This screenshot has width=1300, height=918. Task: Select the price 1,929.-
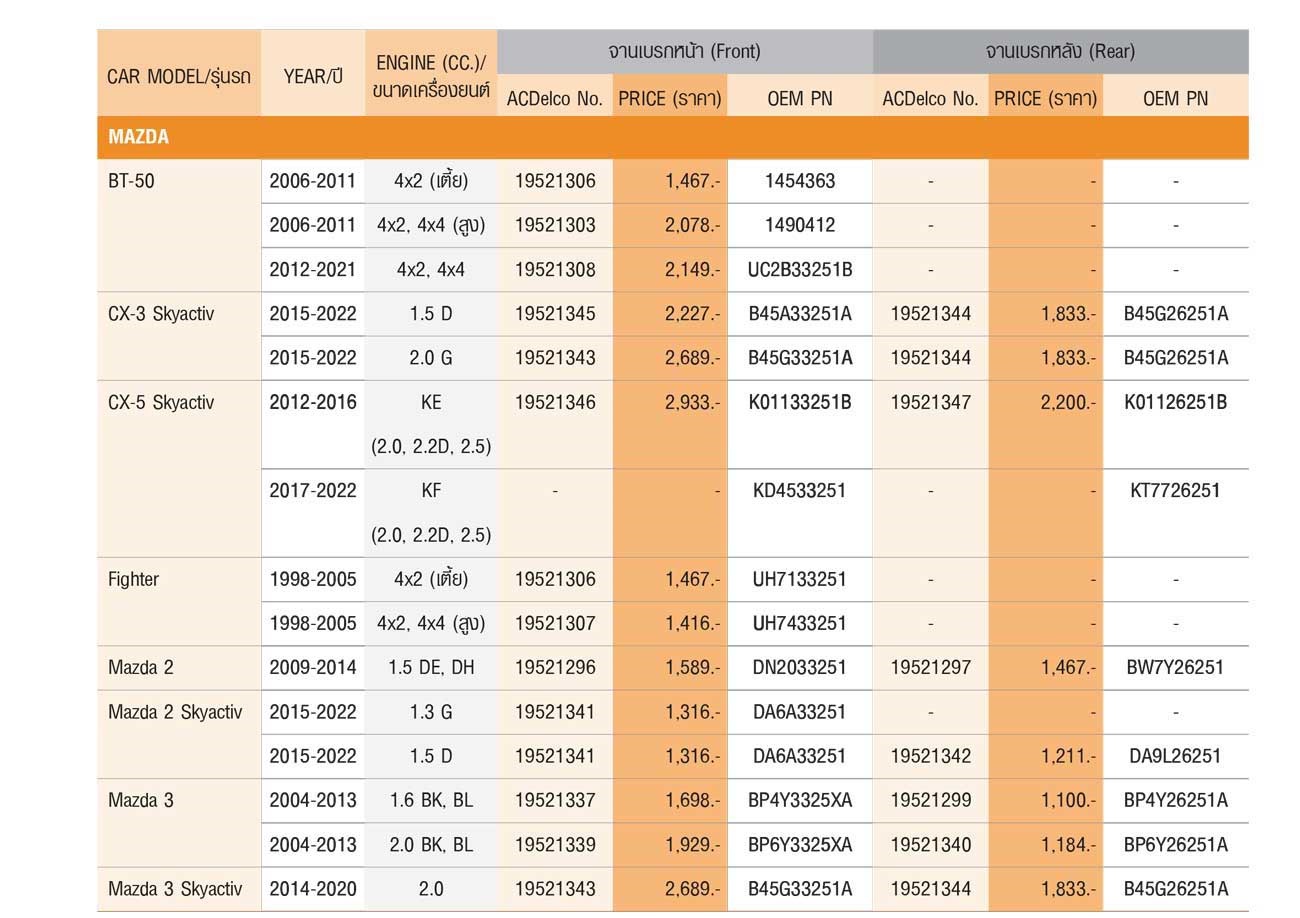[x=692, y=845]
